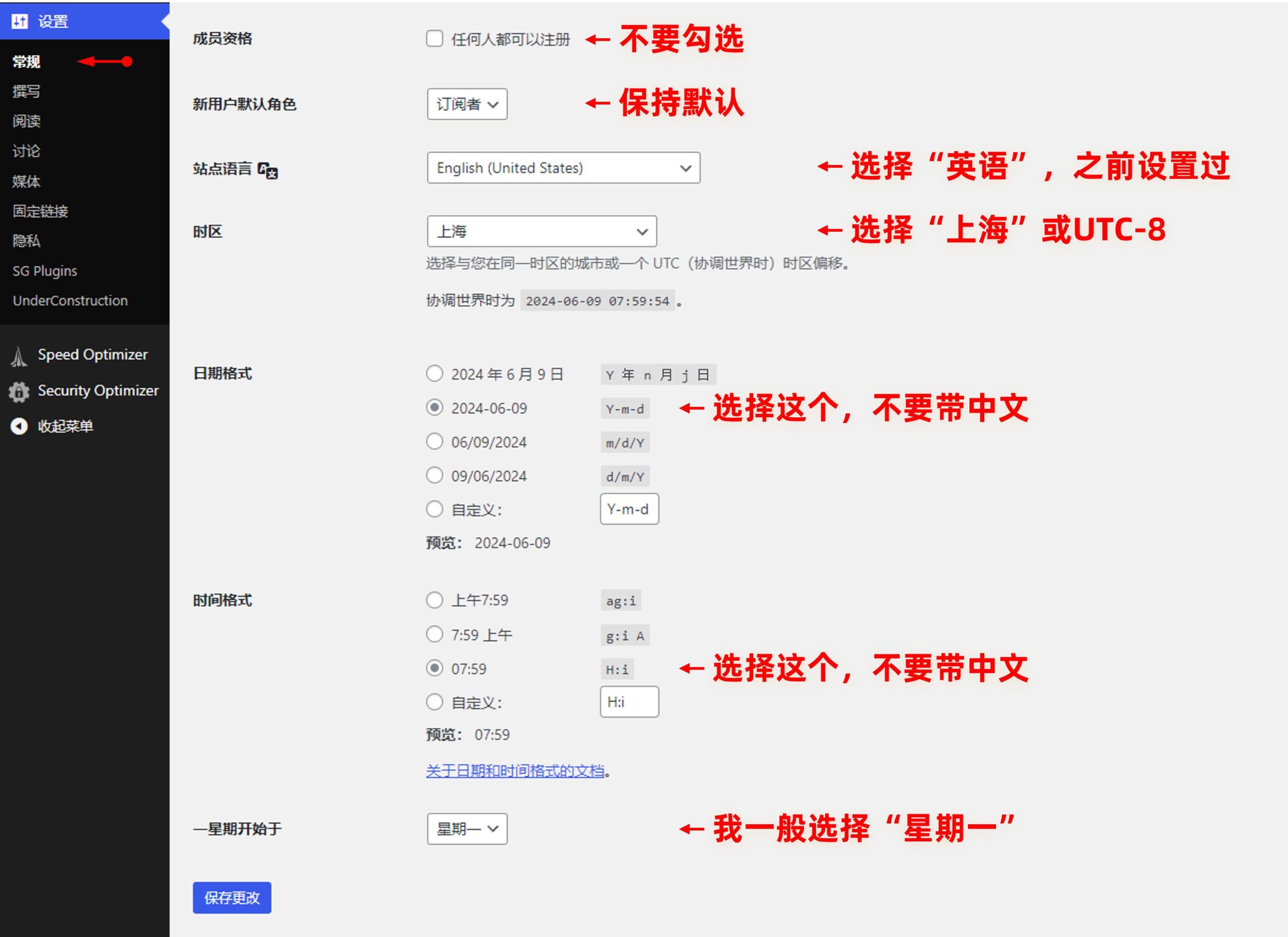This screenshot has height=937, width=1288.
Task: Click the Speed Optimizer rocket icon
Action: (x=19, y=356)
